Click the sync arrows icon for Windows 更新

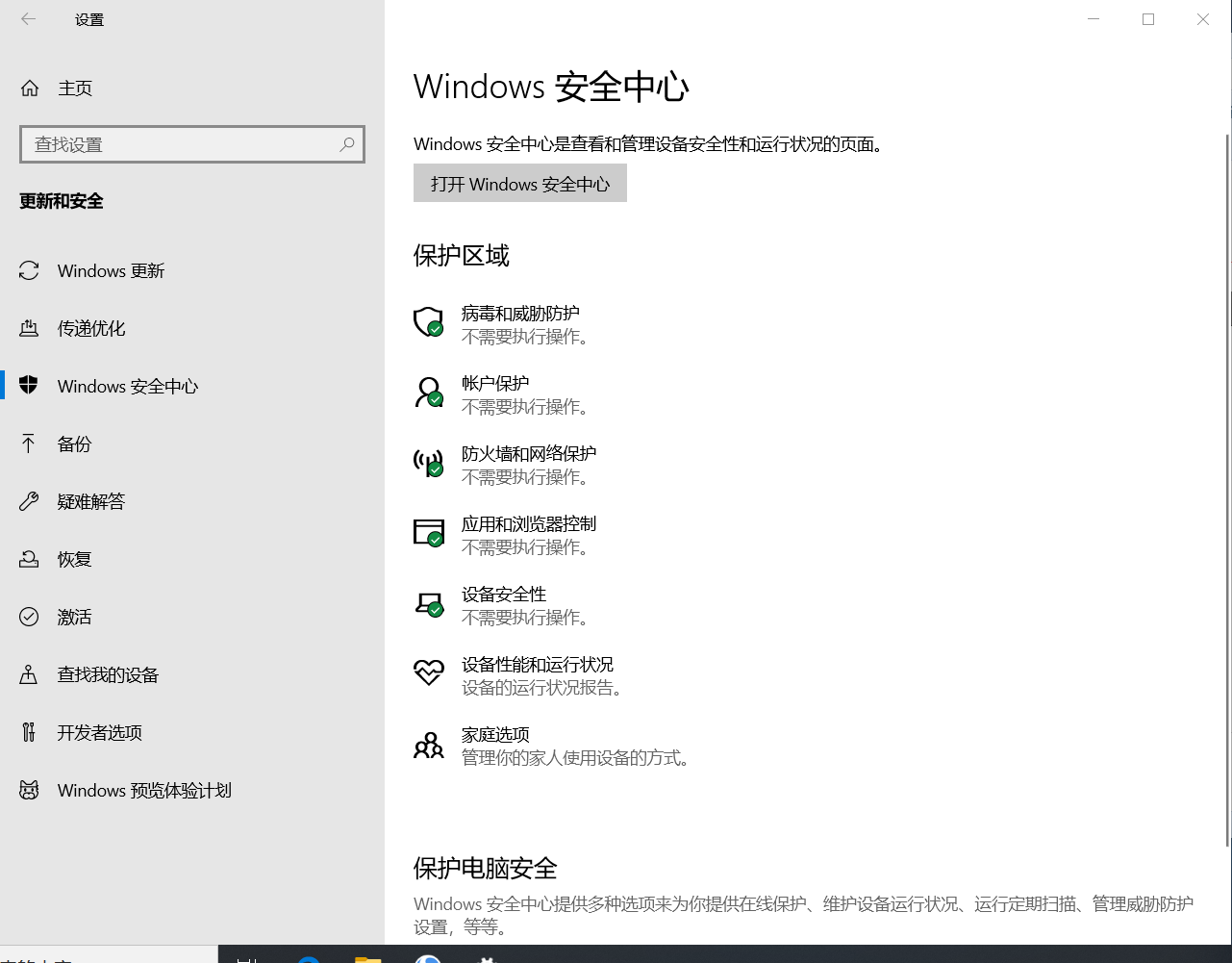[29, 271]
